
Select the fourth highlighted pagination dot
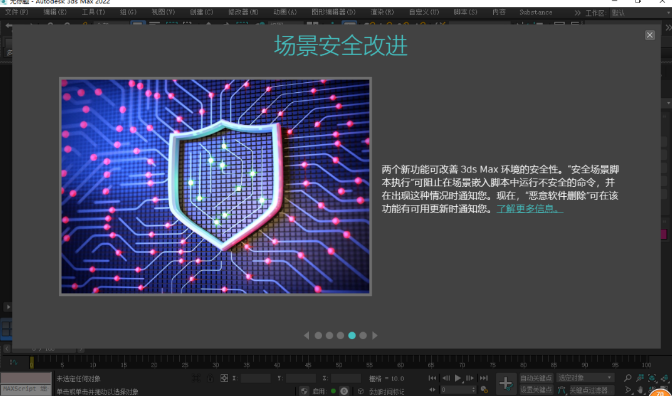[x=352, y=335]
